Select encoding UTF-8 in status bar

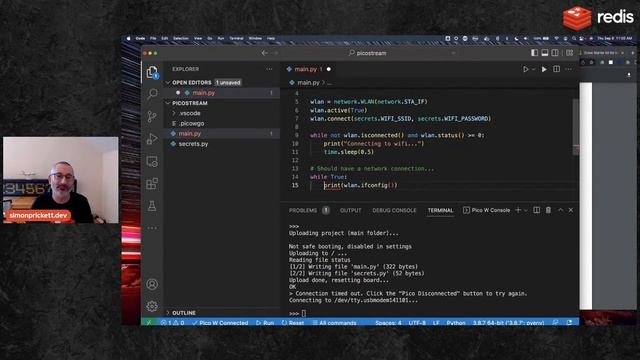[x=417, y=322]
